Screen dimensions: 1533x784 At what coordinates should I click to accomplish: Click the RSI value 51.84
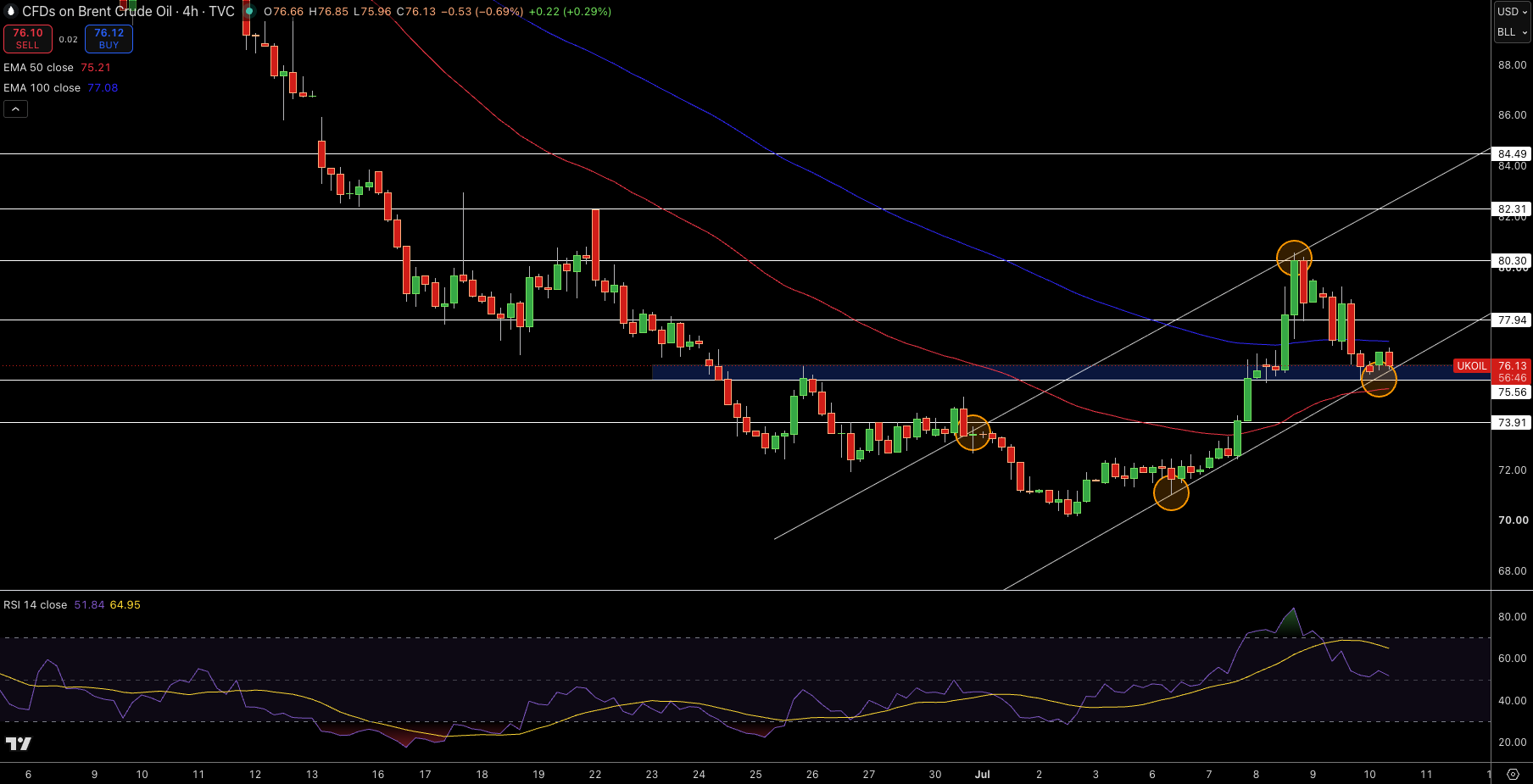(89, 604)
